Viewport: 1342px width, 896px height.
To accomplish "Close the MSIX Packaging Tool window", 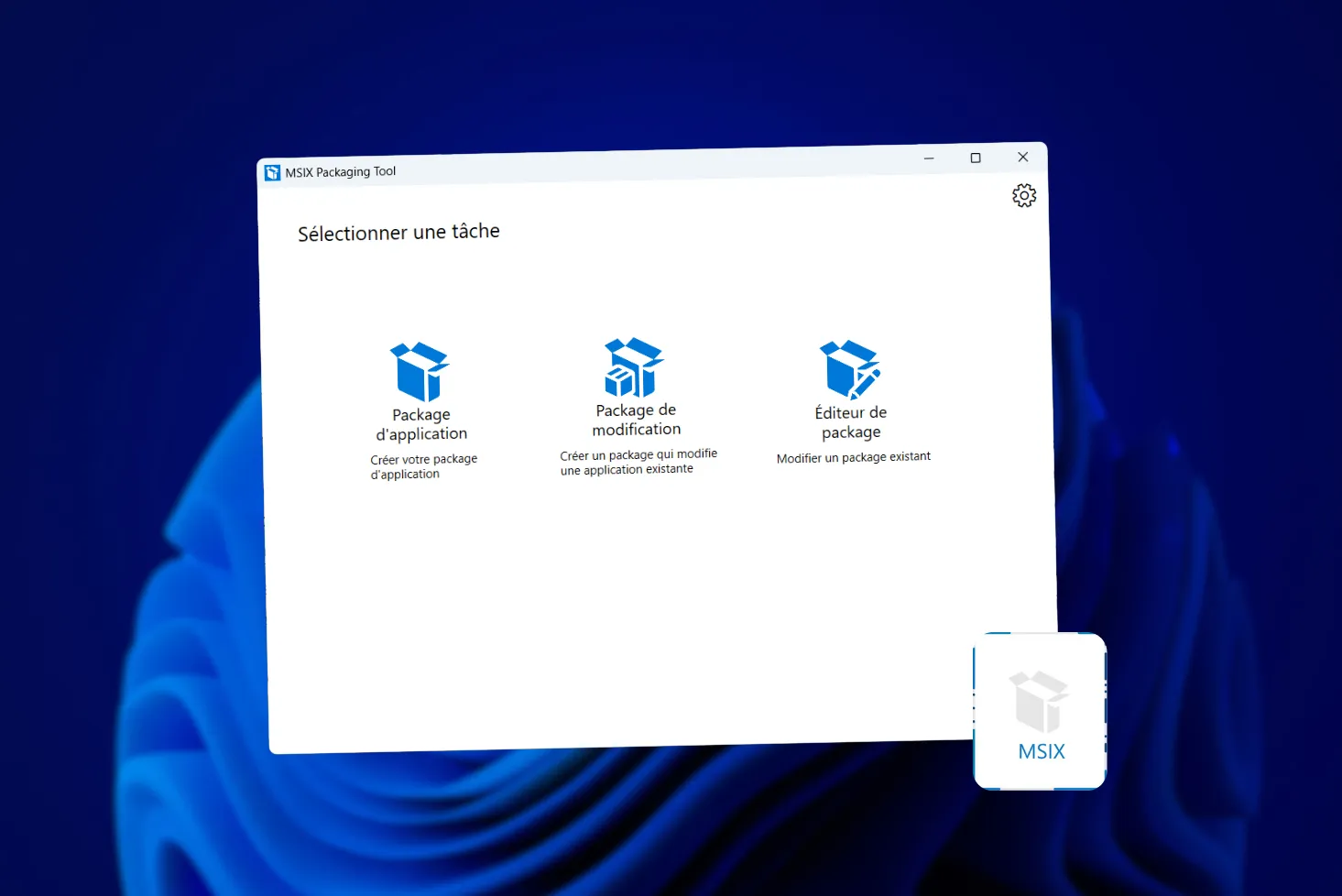I will (1023, 157).
